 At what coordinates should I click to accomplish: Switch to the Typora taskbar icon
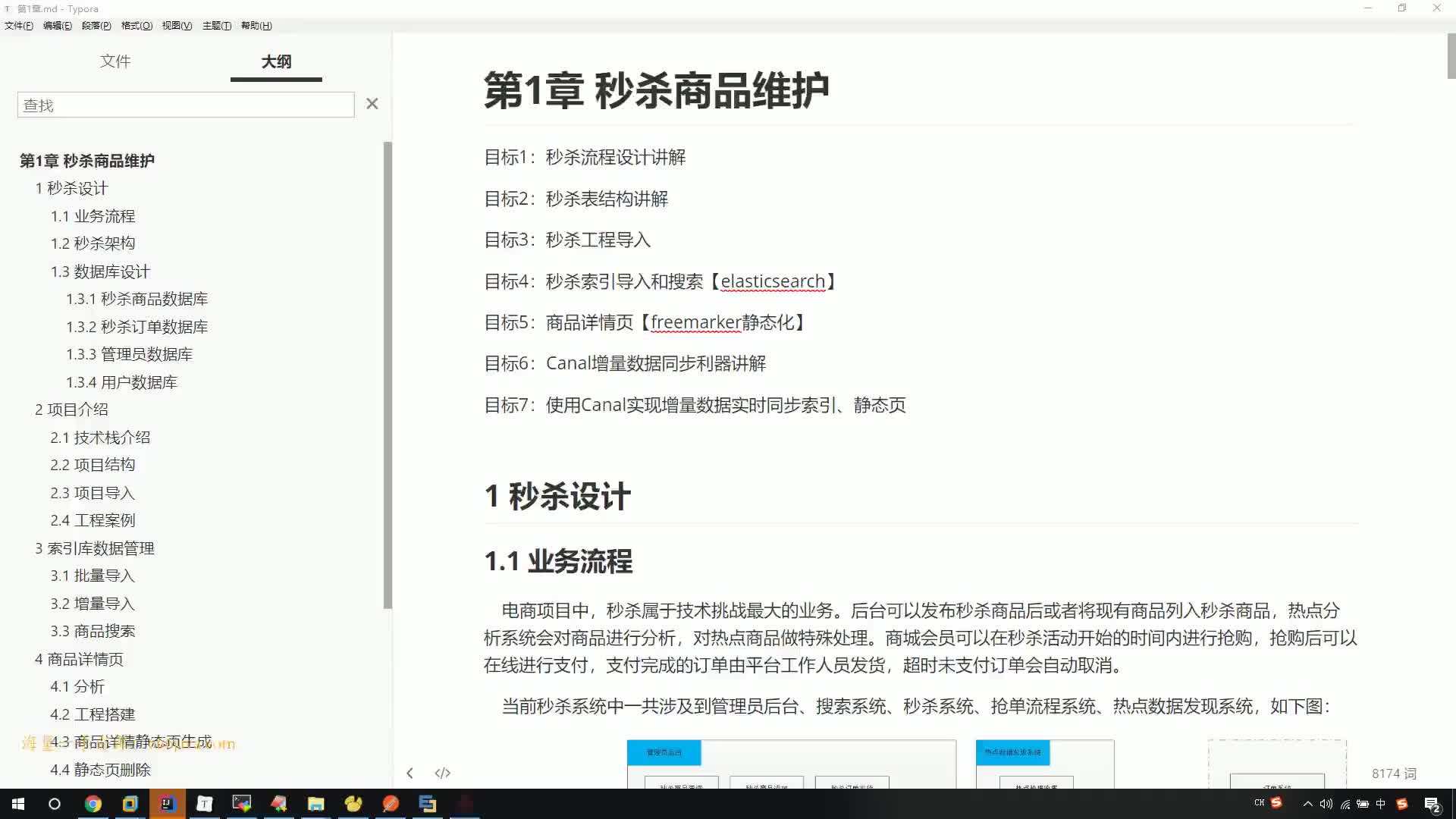click(x=205, y=804)
